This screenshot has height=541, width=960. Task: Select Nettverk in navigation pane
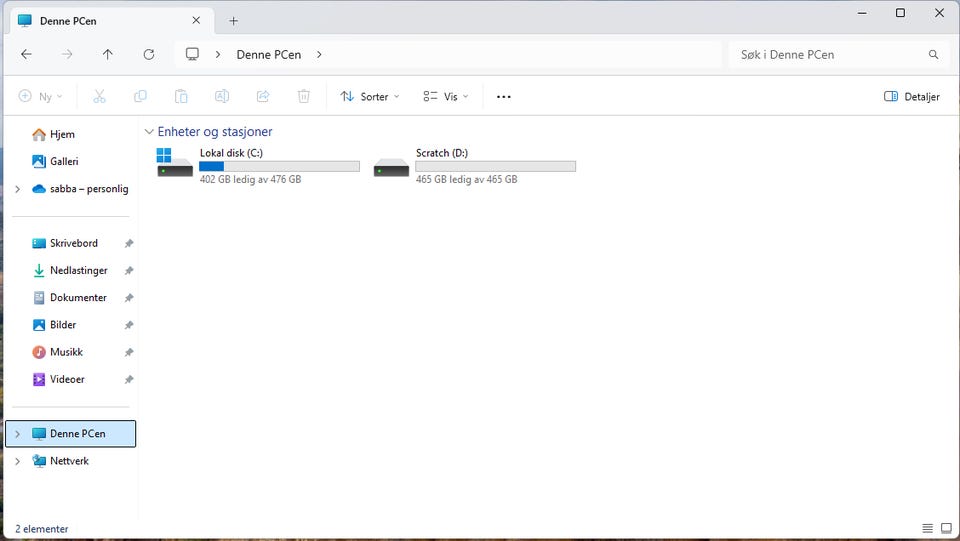(70, 461)
